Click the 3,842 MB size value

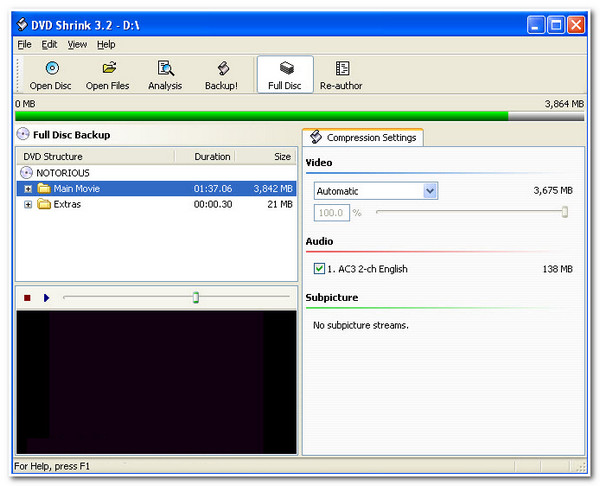[x=273, y=189]
